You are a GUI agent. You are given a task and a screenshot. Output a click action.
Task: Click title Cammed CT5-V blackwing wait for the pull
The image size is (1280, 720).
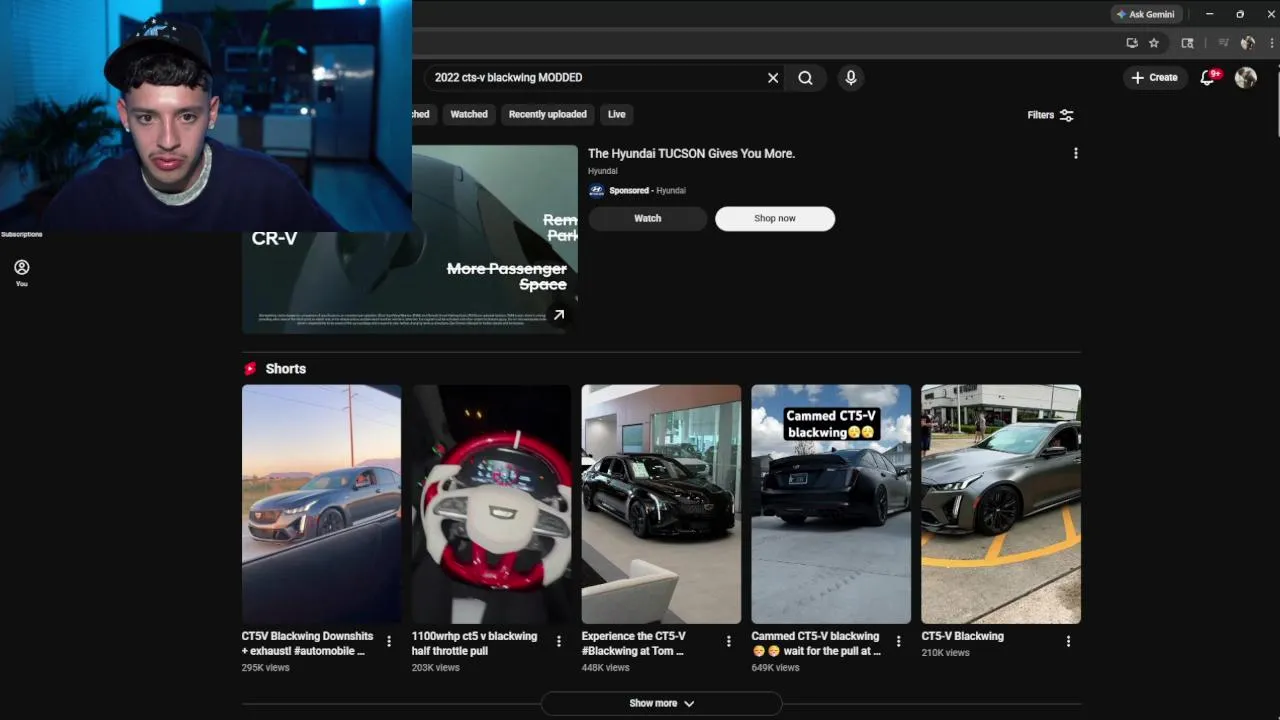(x=816, y=643)
